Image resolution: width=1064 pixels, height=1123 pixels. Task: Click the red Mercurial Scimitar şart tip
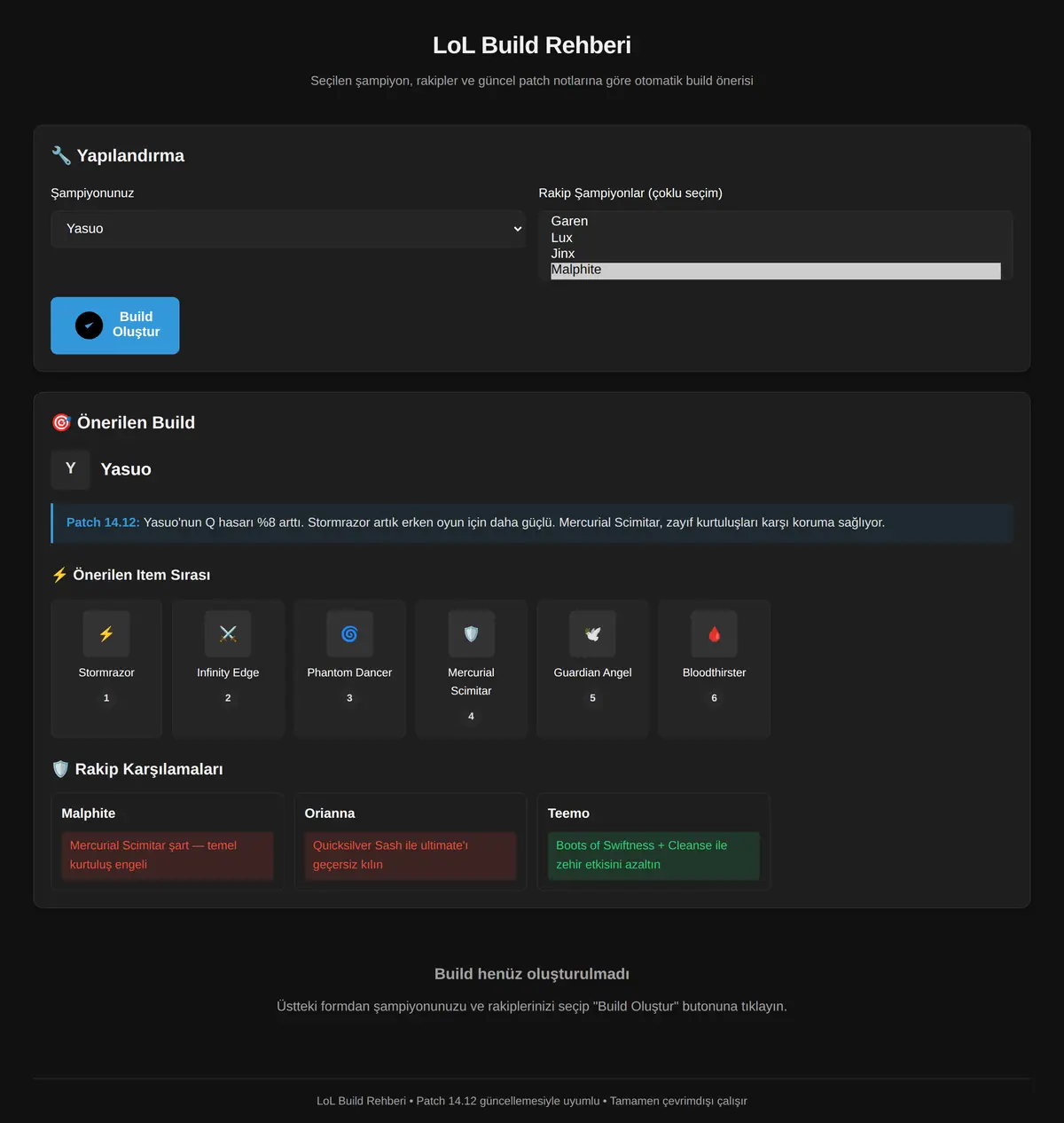[x=167, y=855]
